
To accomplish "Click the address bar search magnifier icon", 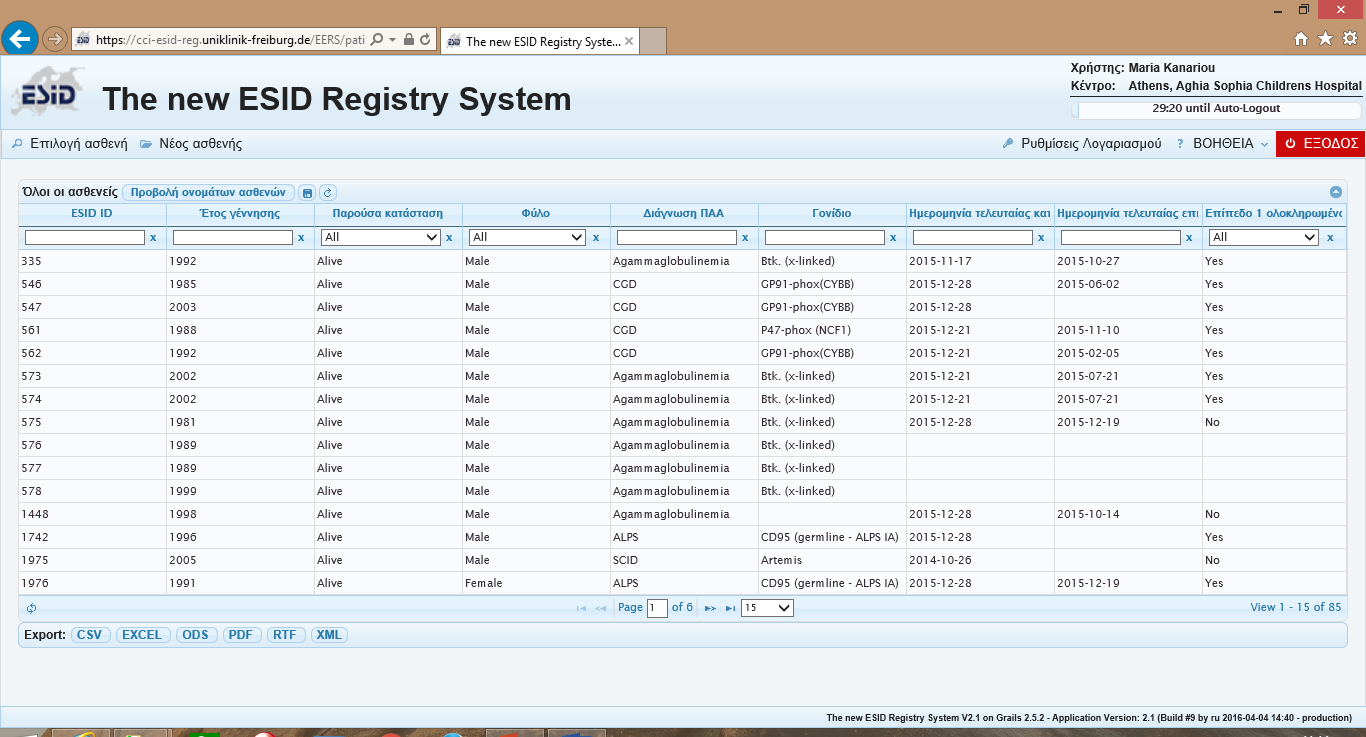I will (377, 40).
